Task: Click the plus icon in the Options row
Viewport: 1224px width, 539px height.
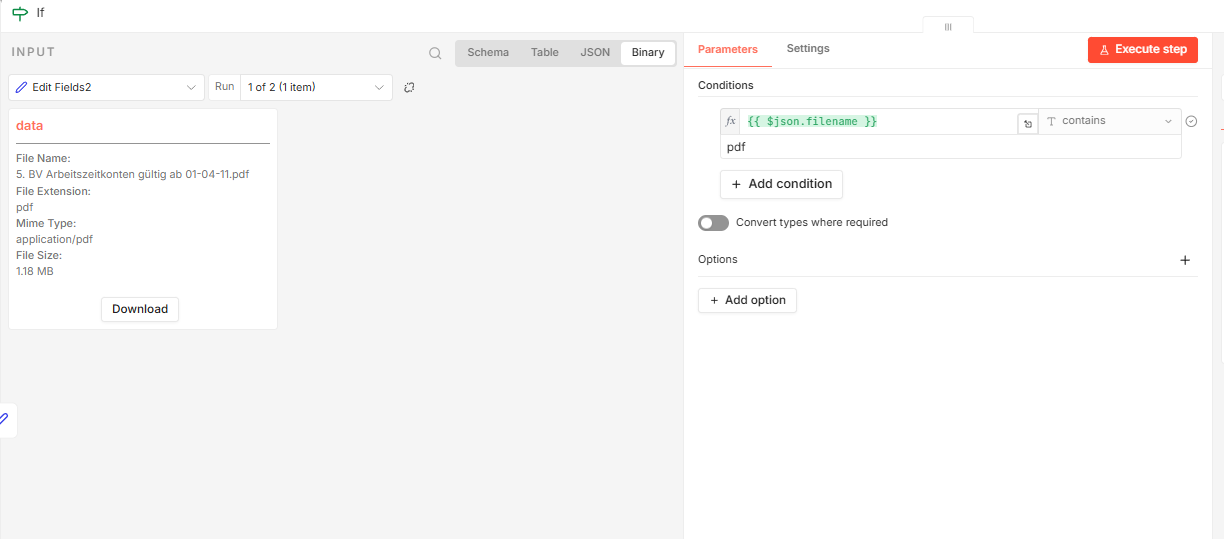Action: pos(1185,260)
